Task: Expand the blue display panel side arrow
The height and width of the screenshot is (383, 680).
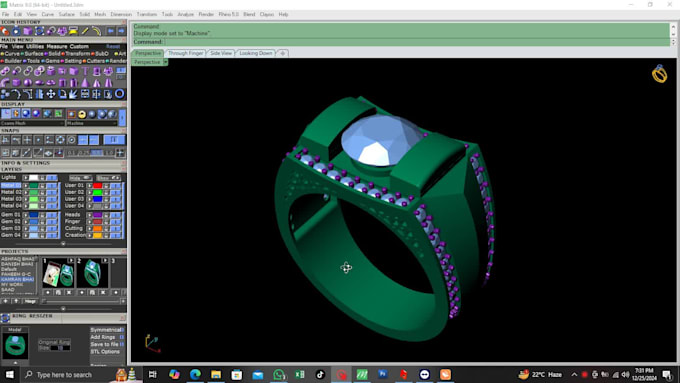Action: [x=122, y=118]
